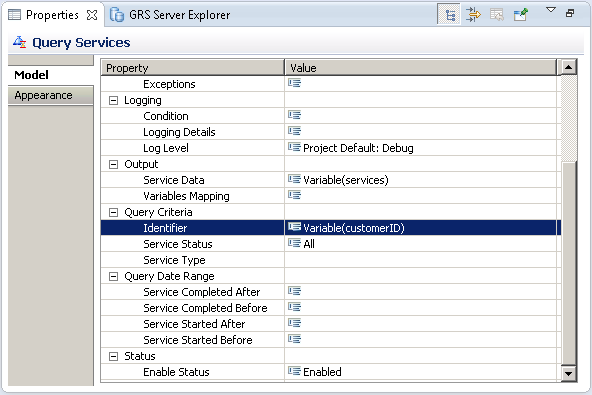Select Service Completed Before property
This screenshot has height=395, width=592.
coord(205,308)
